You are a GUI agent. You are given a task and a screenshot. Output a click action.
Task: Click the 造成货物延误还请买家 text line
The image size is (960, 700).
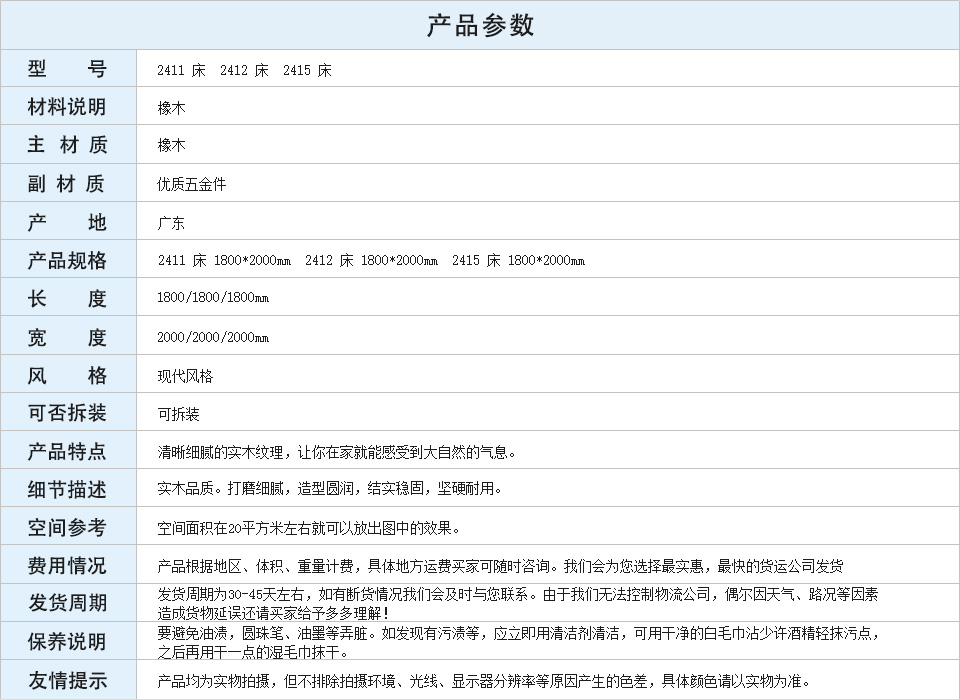click(x=273, y=613)
